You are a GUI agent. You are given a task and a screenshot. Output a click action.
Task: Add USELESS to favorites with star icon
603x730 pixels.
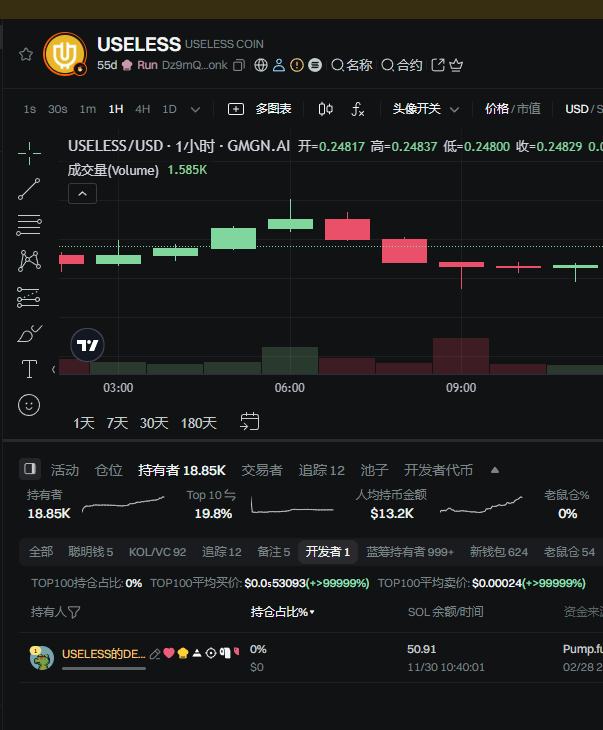(x=26, y=54)
